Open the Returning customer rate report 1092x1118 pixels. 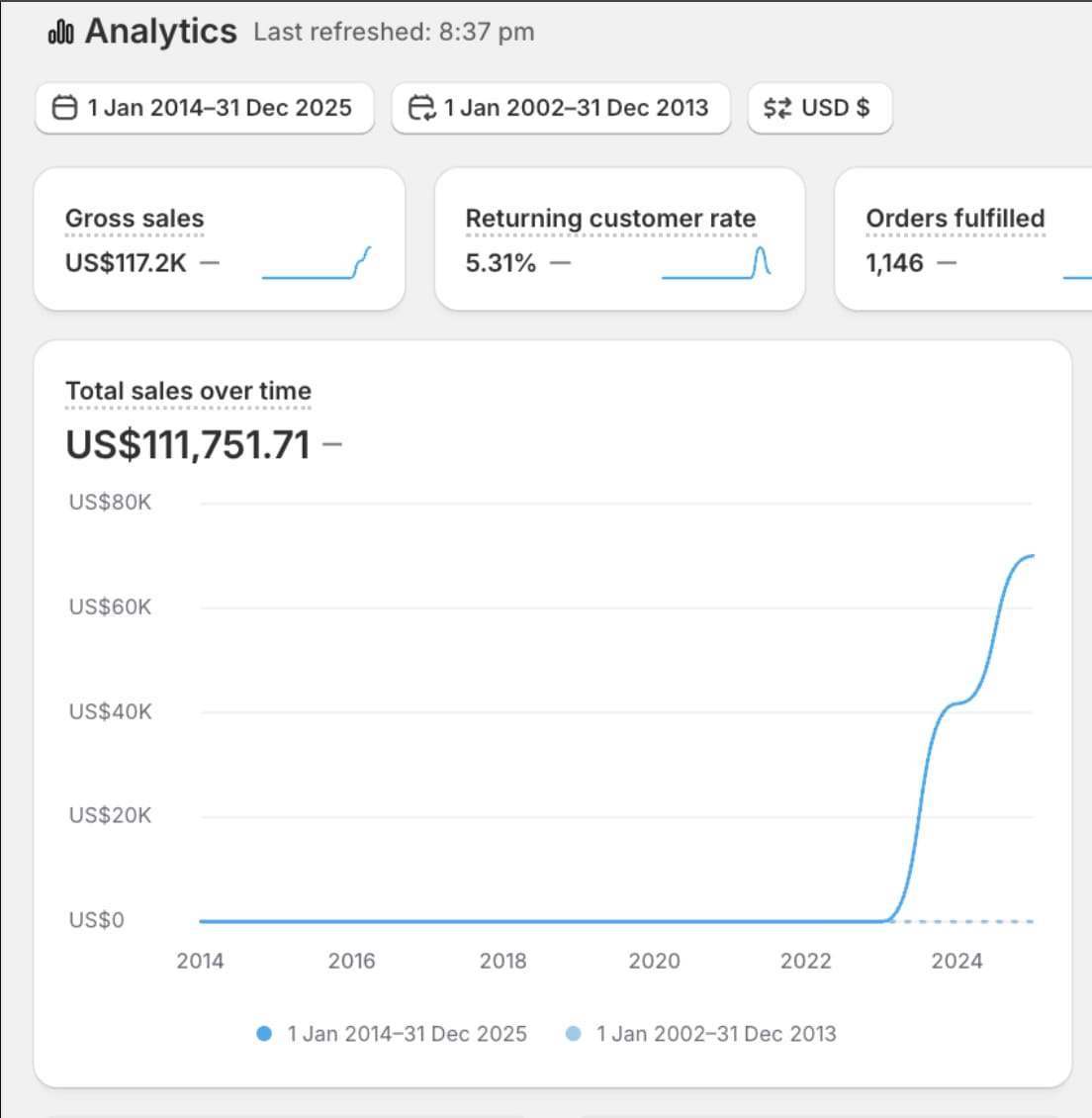(610, 219)
